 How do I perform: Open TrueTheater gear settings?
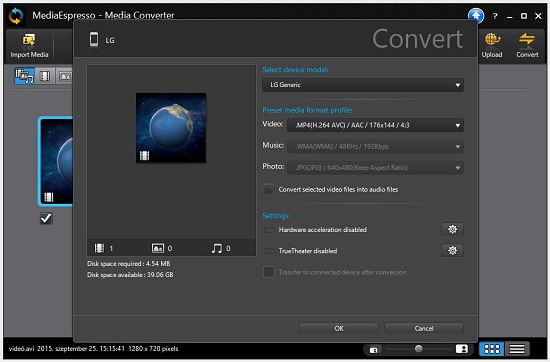click(452, 250)
